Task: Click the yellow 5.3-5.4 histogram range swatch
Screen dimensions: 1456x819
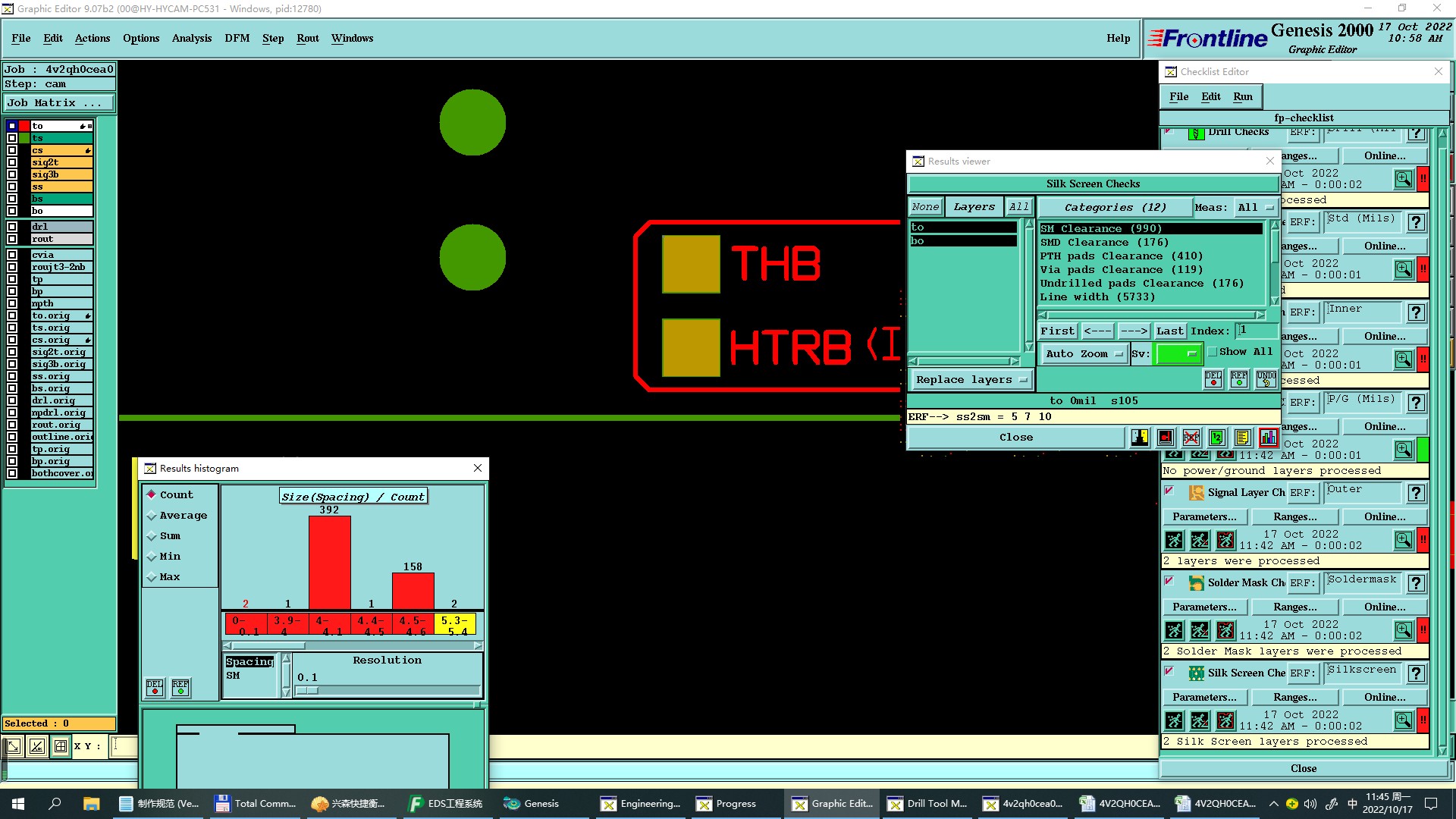Action: (x=454, y=625)
